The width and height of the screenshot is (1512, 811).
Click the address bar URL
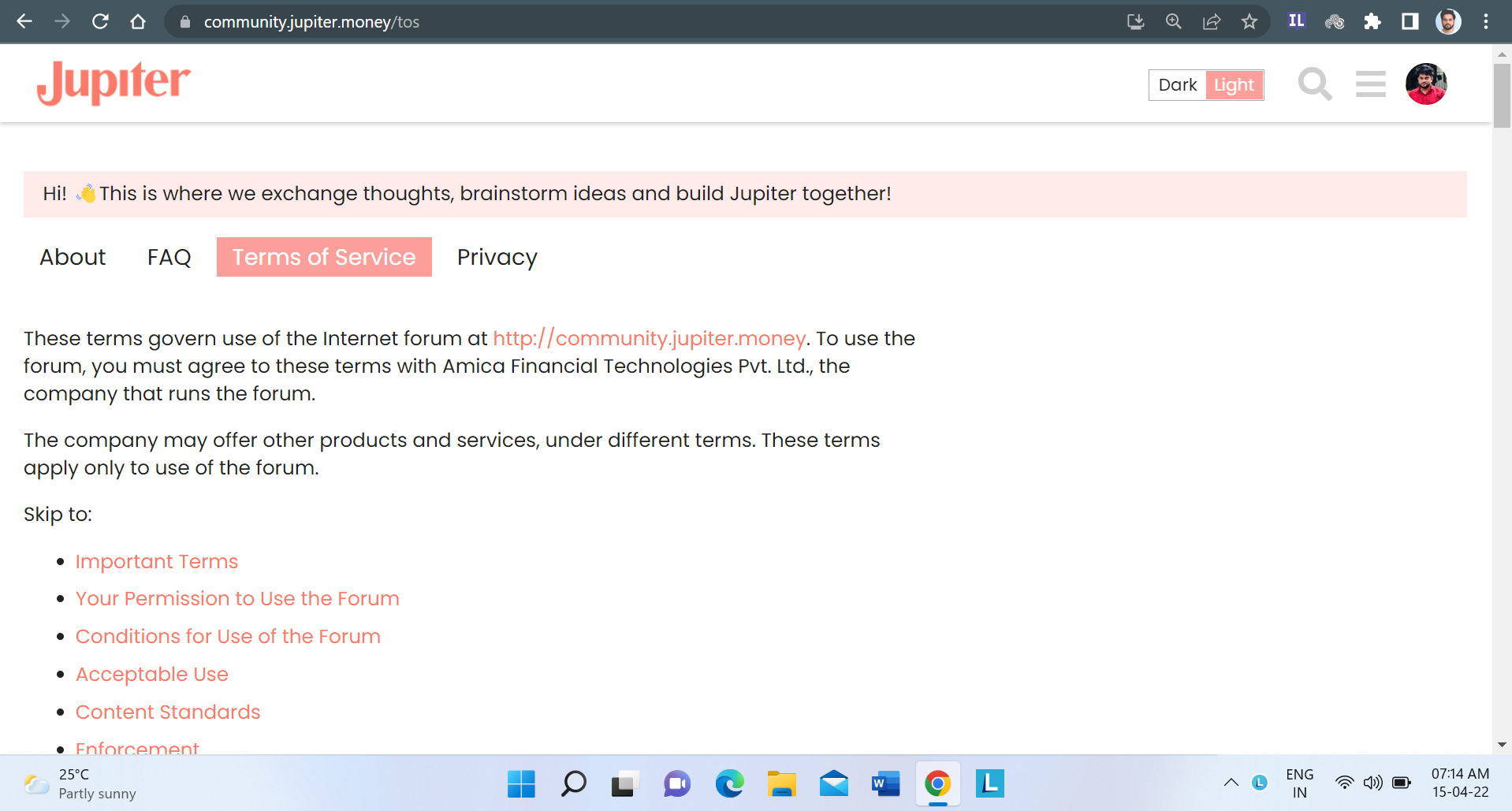pos(311,22)
